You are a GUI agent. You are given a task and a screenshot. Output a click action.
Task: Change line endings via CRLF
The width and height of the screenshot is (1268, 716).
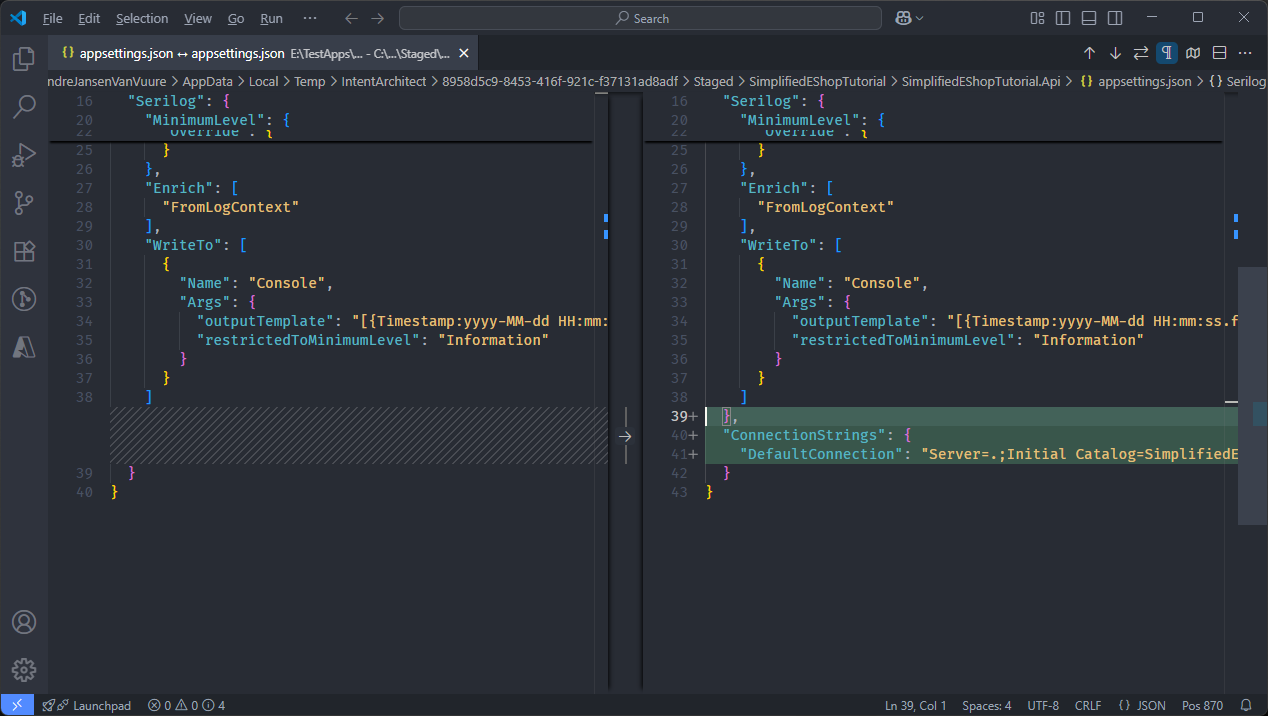point(1088,705)
